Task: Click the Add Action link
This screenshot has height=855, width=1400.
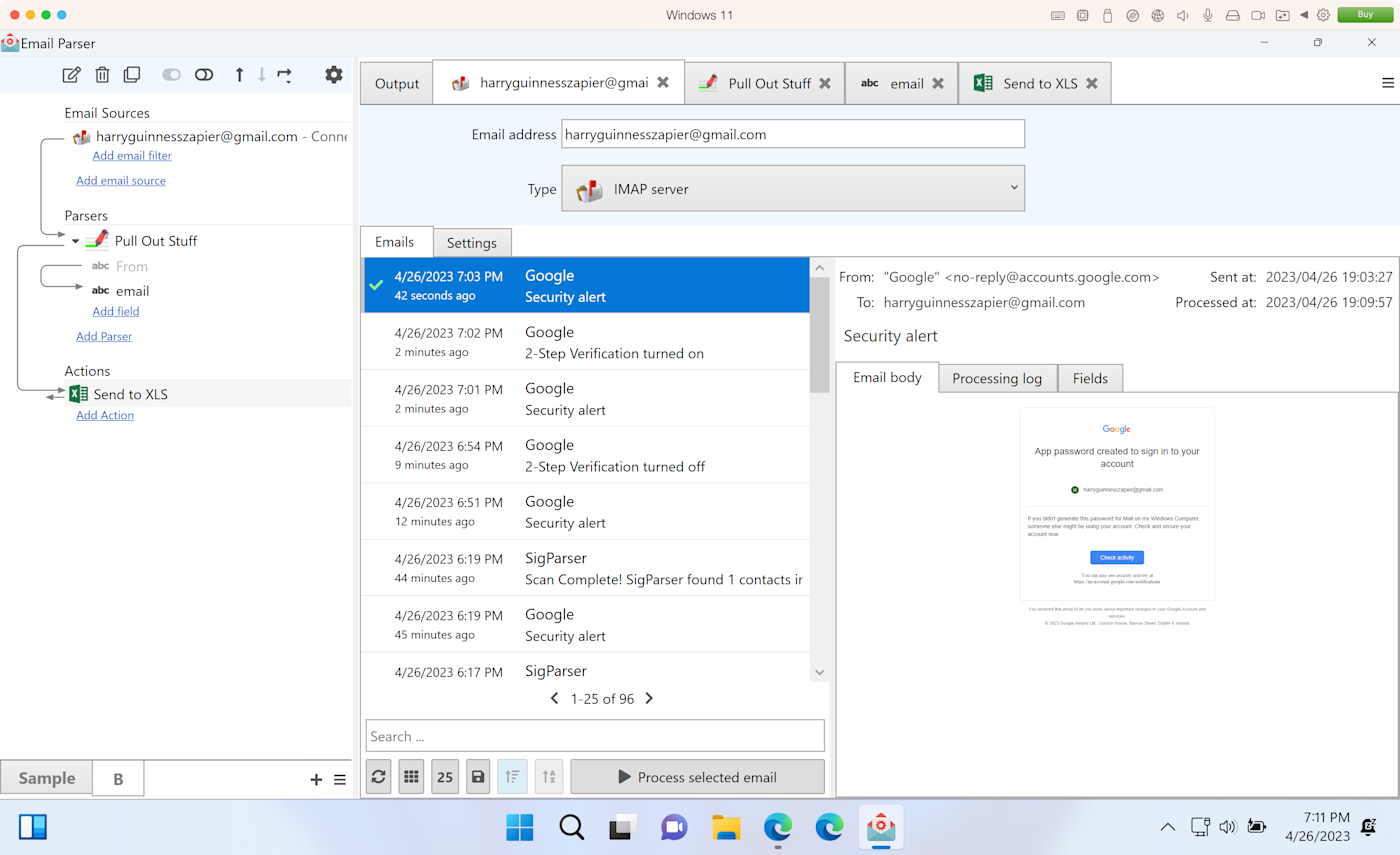Action: tap(105, 416)
